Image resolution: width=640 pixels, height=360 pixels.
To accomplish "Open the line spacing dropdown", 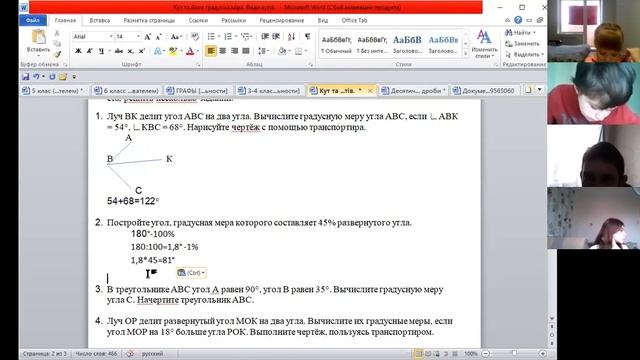I will [268, 51].
